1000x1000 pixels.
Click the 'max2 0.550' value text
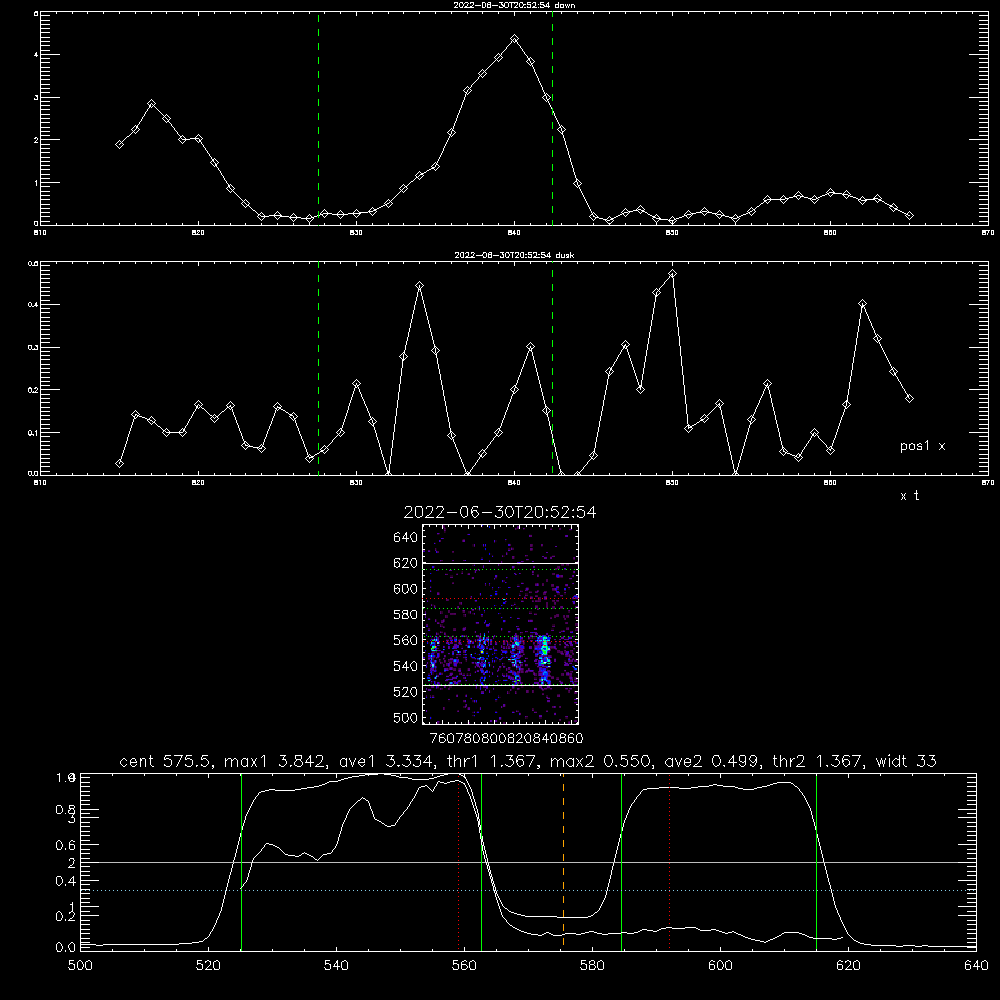(x=601, y=761)
